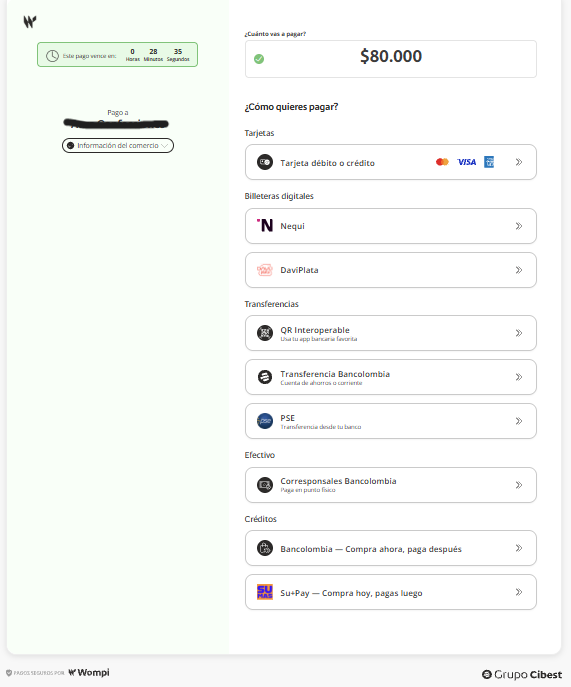Click the Wompi logo at top left
The width and height of the screenshot is (571, 687).
[x=30, y=21]
